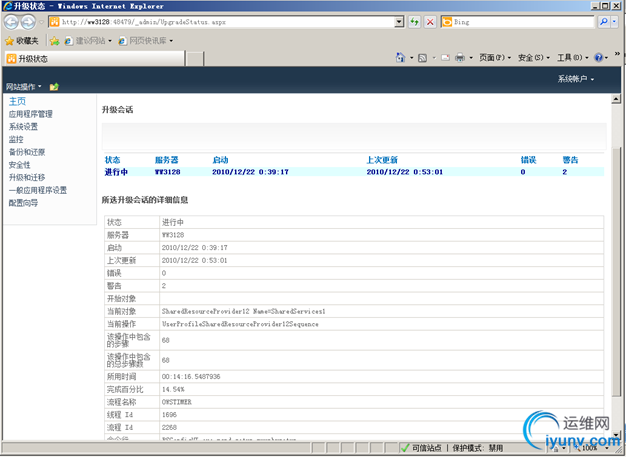Open 监控 in the sidebar
This screenshot has width=626, height=457.
(x=16, y=140)
